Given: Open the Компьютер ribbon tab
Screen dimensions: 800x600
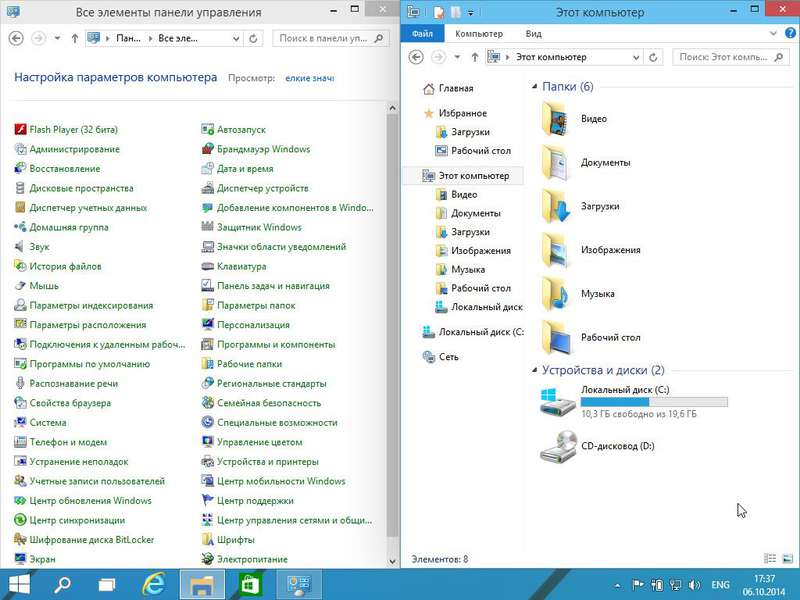Looking at the screenshot, I should (479, 33).
